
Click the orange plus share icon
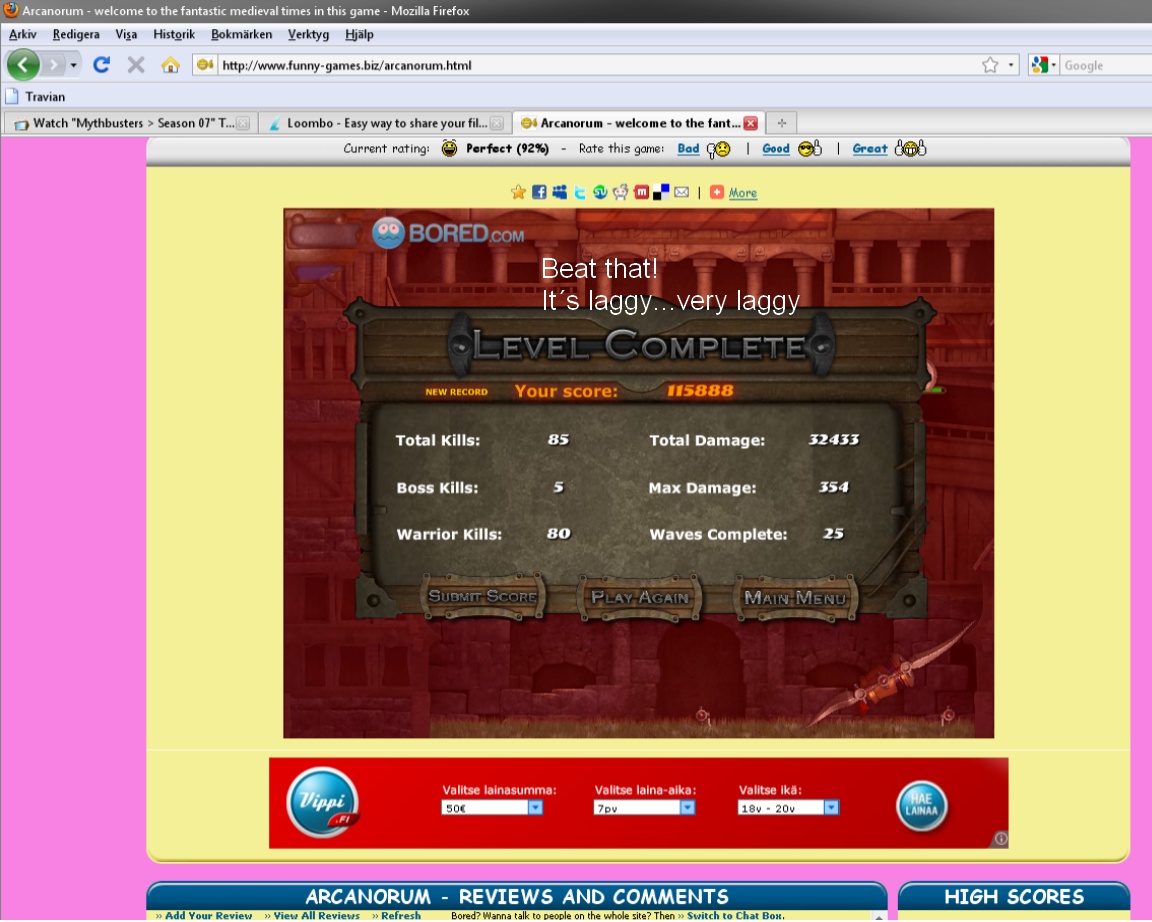click(717, 192)
